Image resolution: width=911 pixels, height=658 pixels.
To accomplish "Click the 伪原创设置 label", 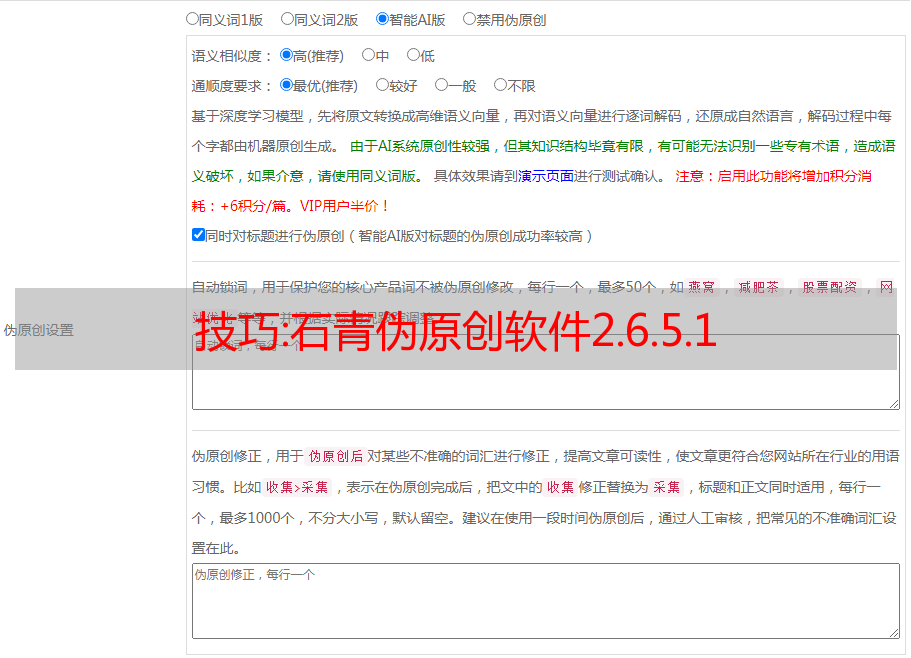I will [38, 330].
